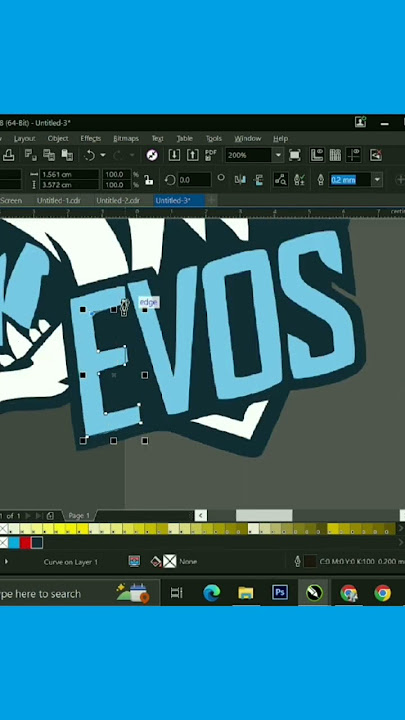The height and width of the screenshot is (720, 405).
Task: Click the plus button to add document
Action: point(211,200)
